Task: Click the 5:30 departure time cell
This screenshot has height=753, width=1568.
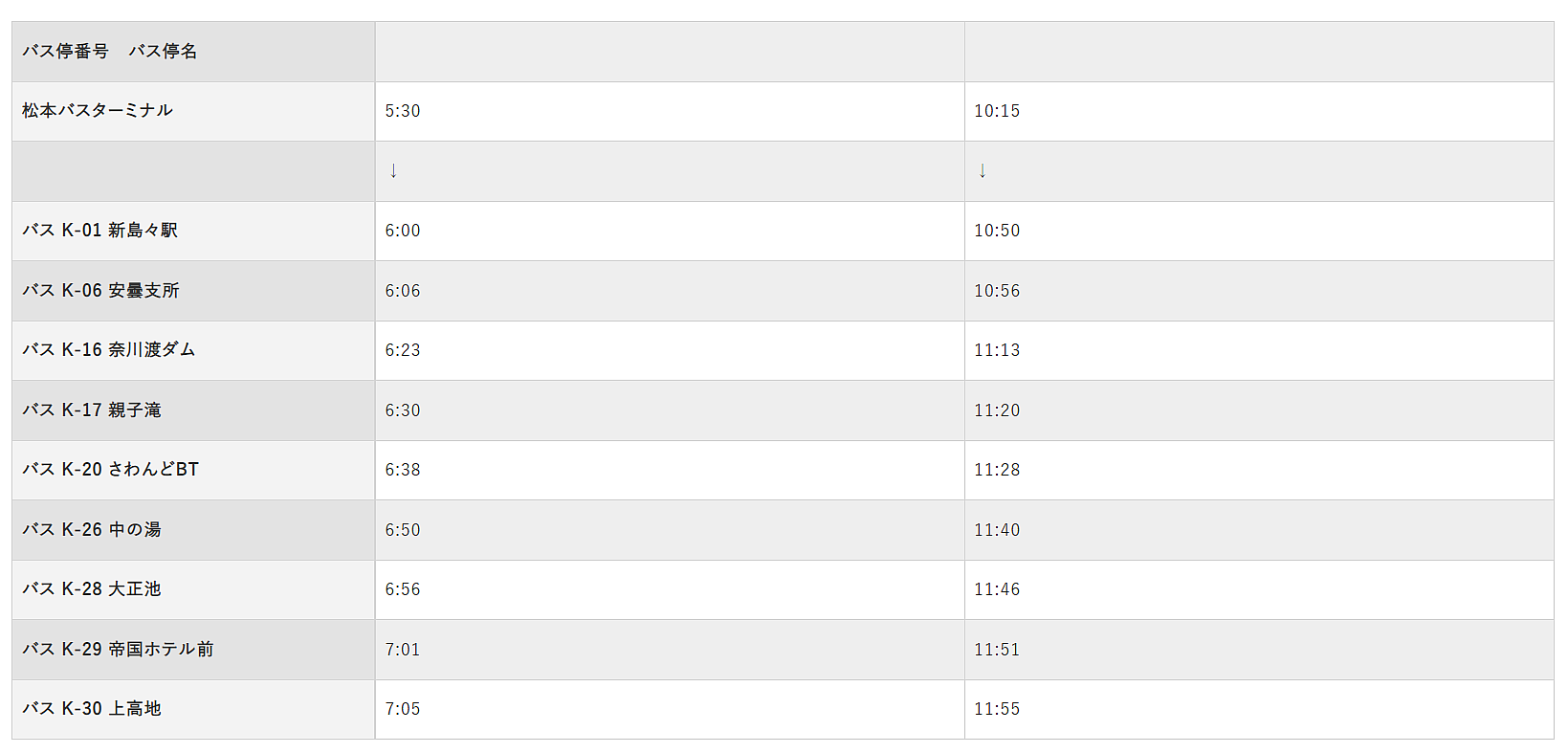Action: 670,111
